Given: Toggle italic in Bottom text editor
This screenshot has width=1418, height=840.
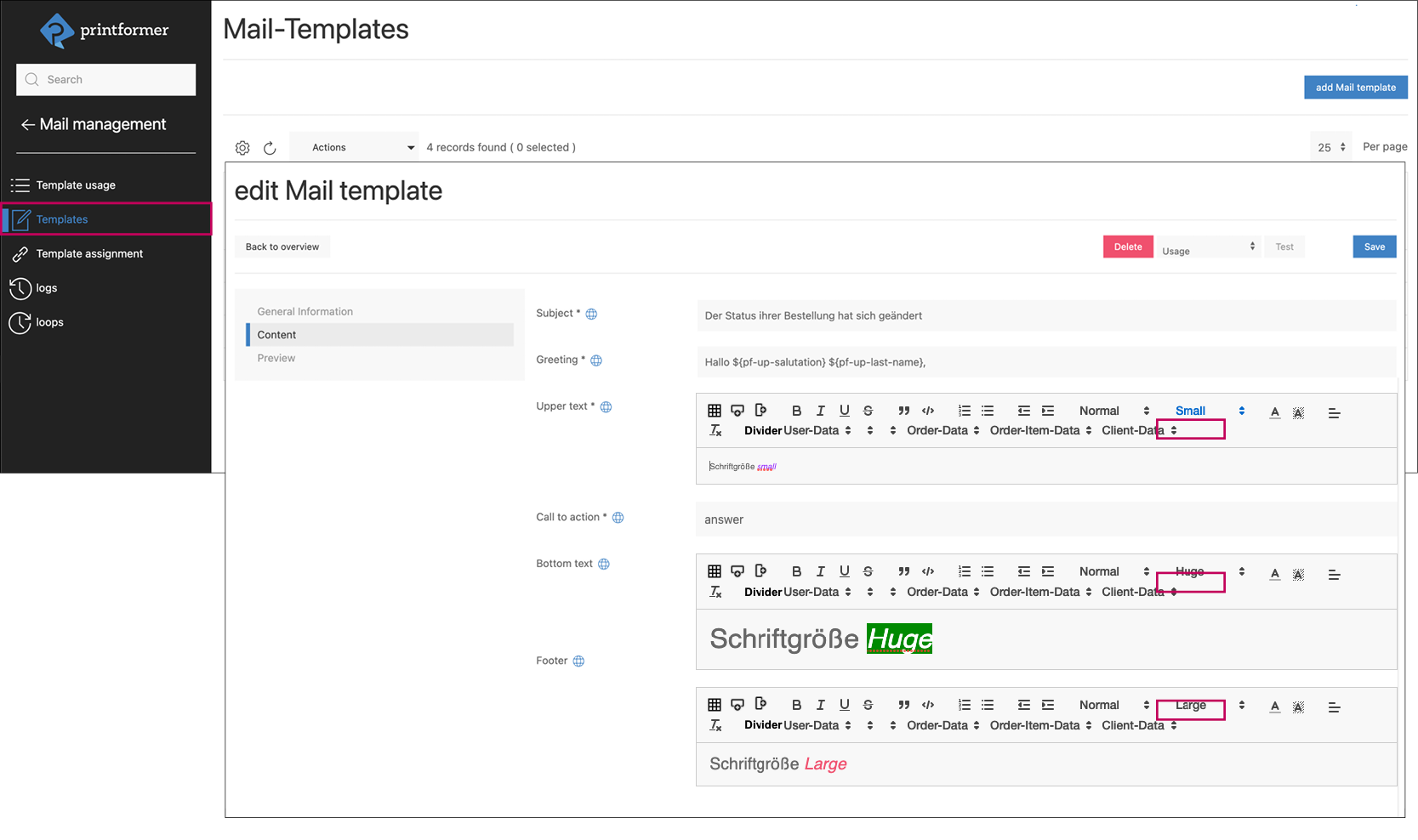Looking at the screenshot, I should coord(820,572).
